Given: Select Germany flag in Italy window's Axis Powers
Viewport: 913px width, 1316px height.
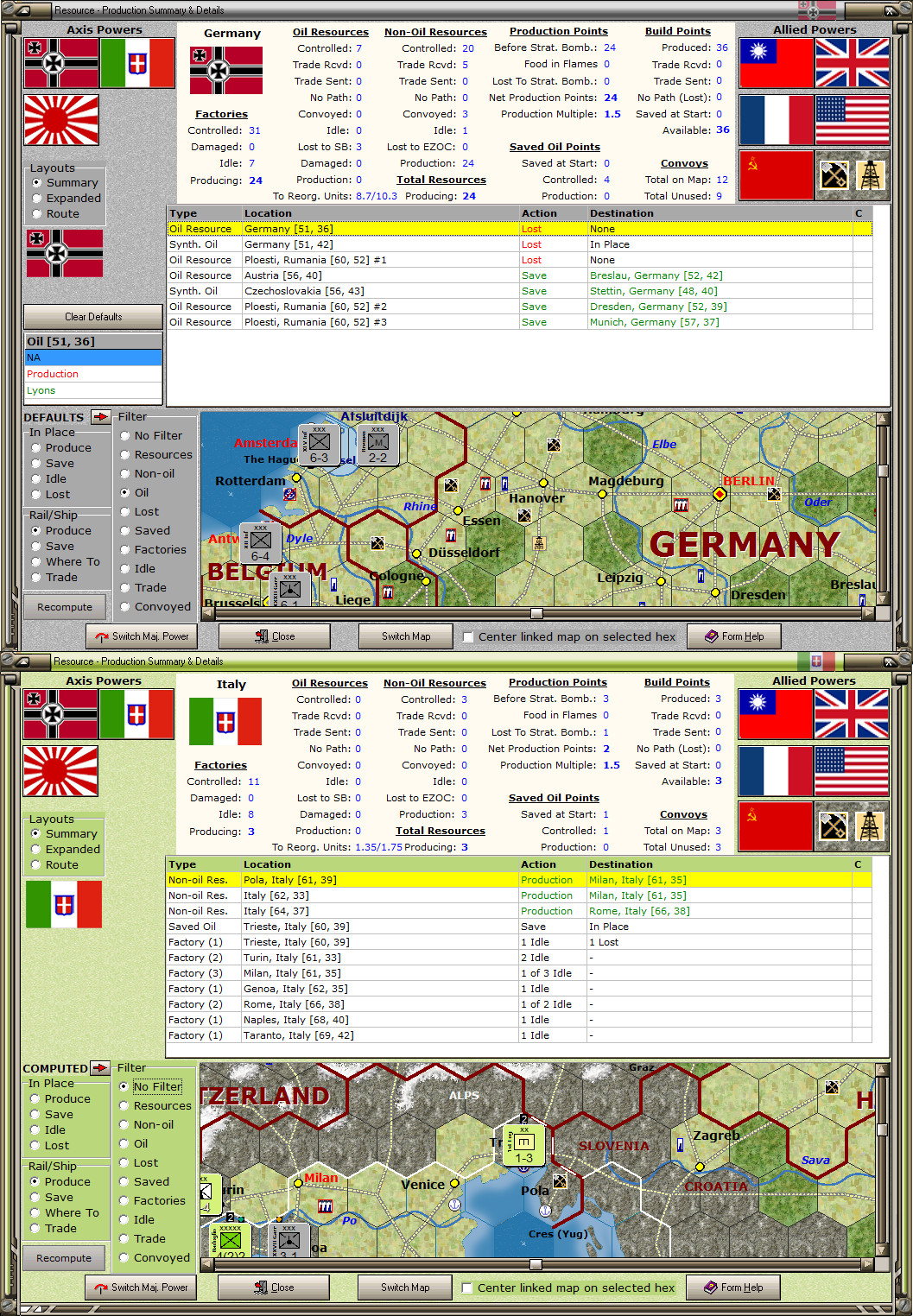Looking at the screenshot, I should pos(60,714).
